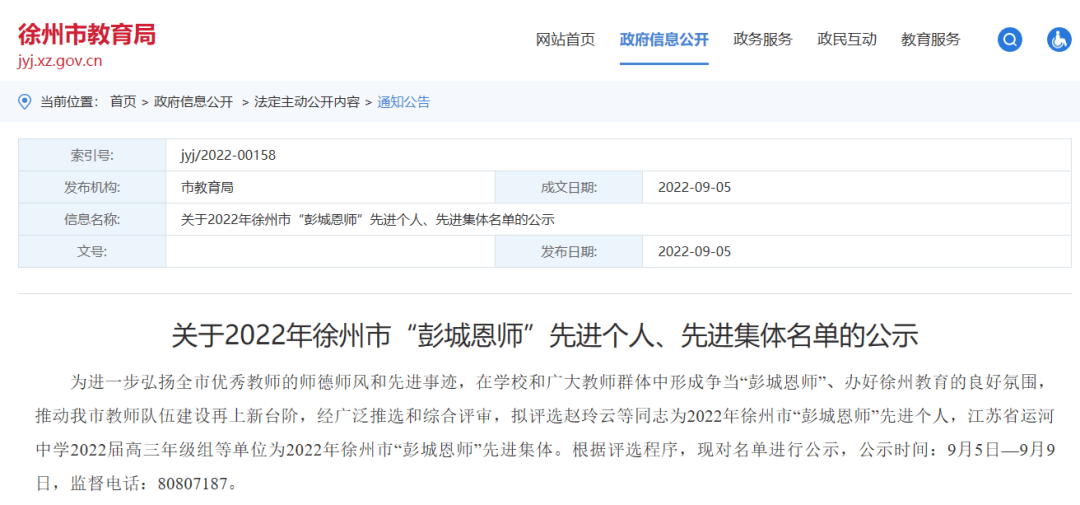
Task: Go to 政民互动 section
Action: 847,39
